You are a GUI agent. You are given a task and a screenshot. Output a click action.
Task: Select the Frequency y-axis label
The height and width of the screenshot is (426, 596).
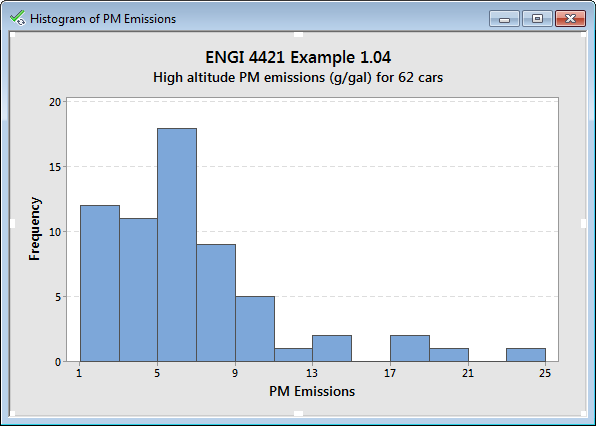click(35, 229)
